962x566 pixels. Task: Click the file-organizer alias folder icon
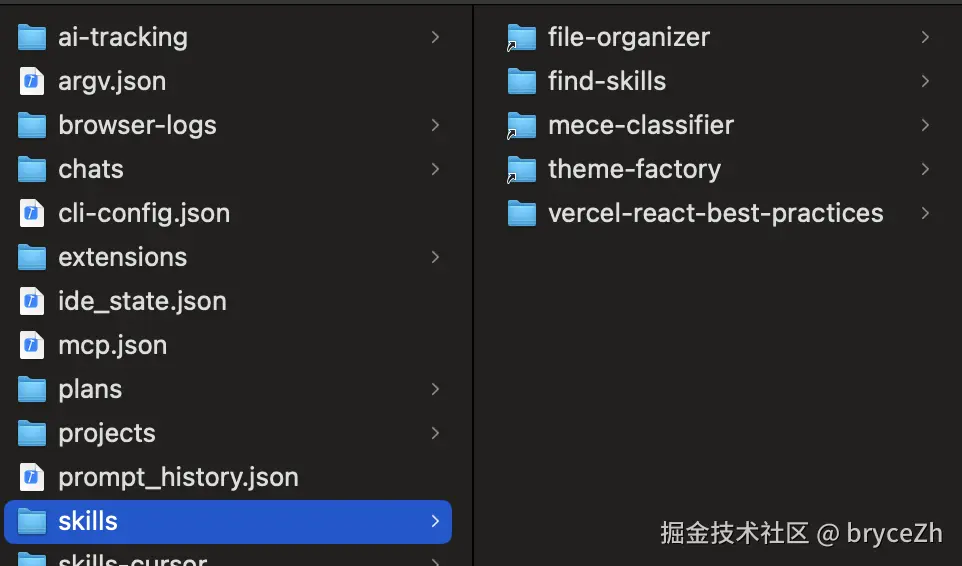pos(521,38)
